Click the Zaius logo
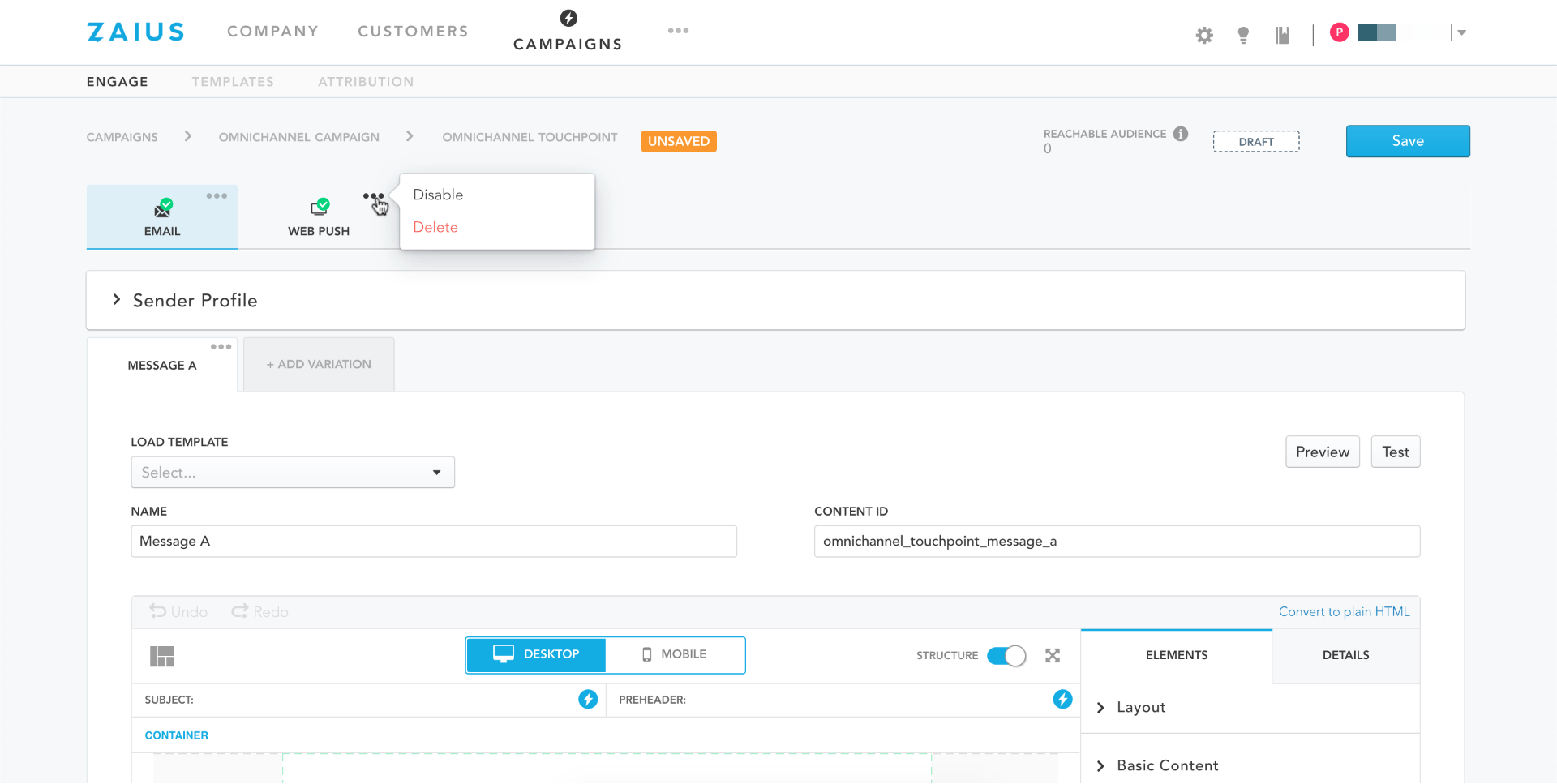Image resolution: width=1557 pixels, height=784 pixels. pyautogui.click(x=135, y=32)
